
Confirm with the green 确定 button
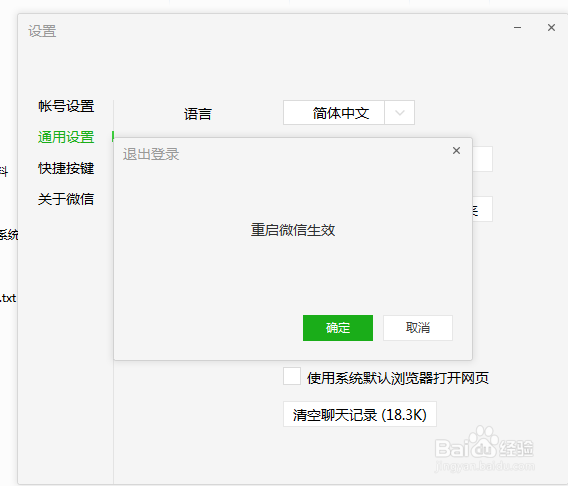[338, 328]
